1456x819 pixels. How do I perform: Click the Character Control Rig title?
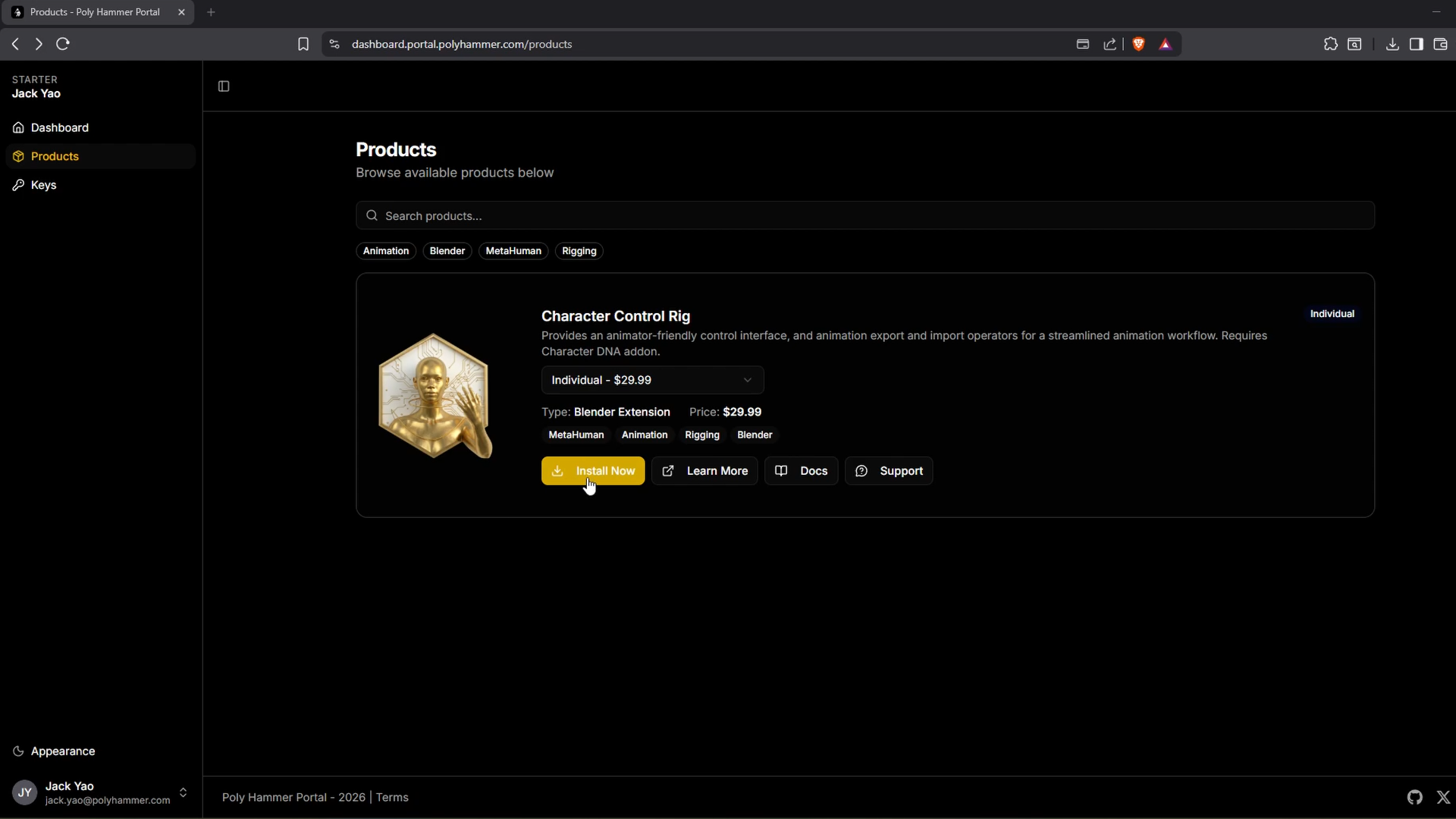[x=616, y=316]
